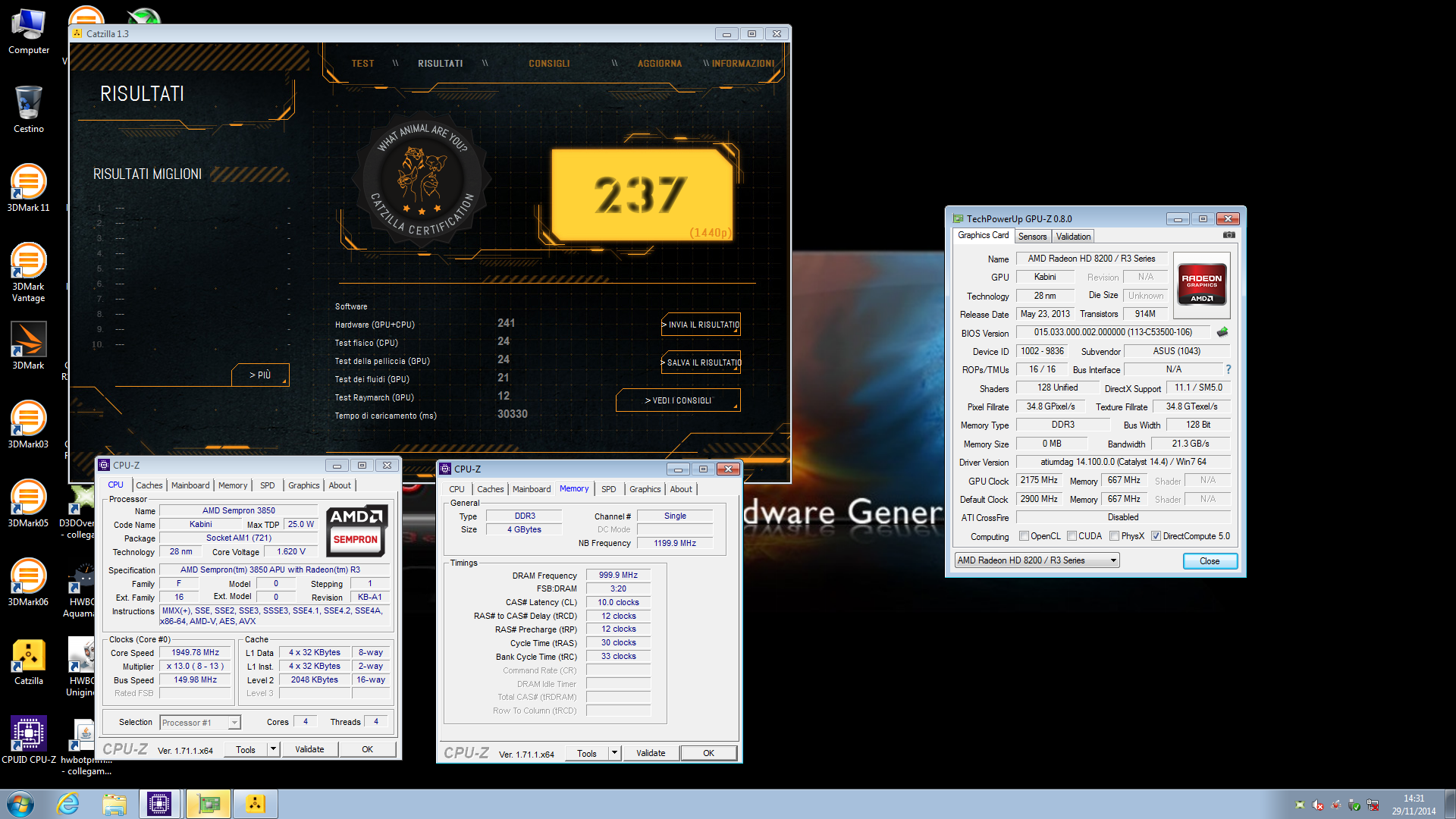This screenshot has height=819, width=1456.
Task: Open the AGGIORNA tab in Catzilla
Action: (660, 64)
